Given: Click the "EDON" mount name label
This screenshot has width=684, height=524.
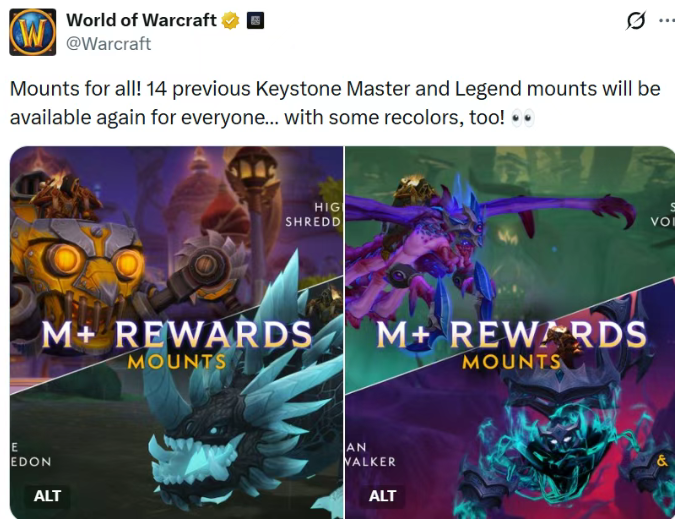Looking at the screenshot, I should [31, 462].
